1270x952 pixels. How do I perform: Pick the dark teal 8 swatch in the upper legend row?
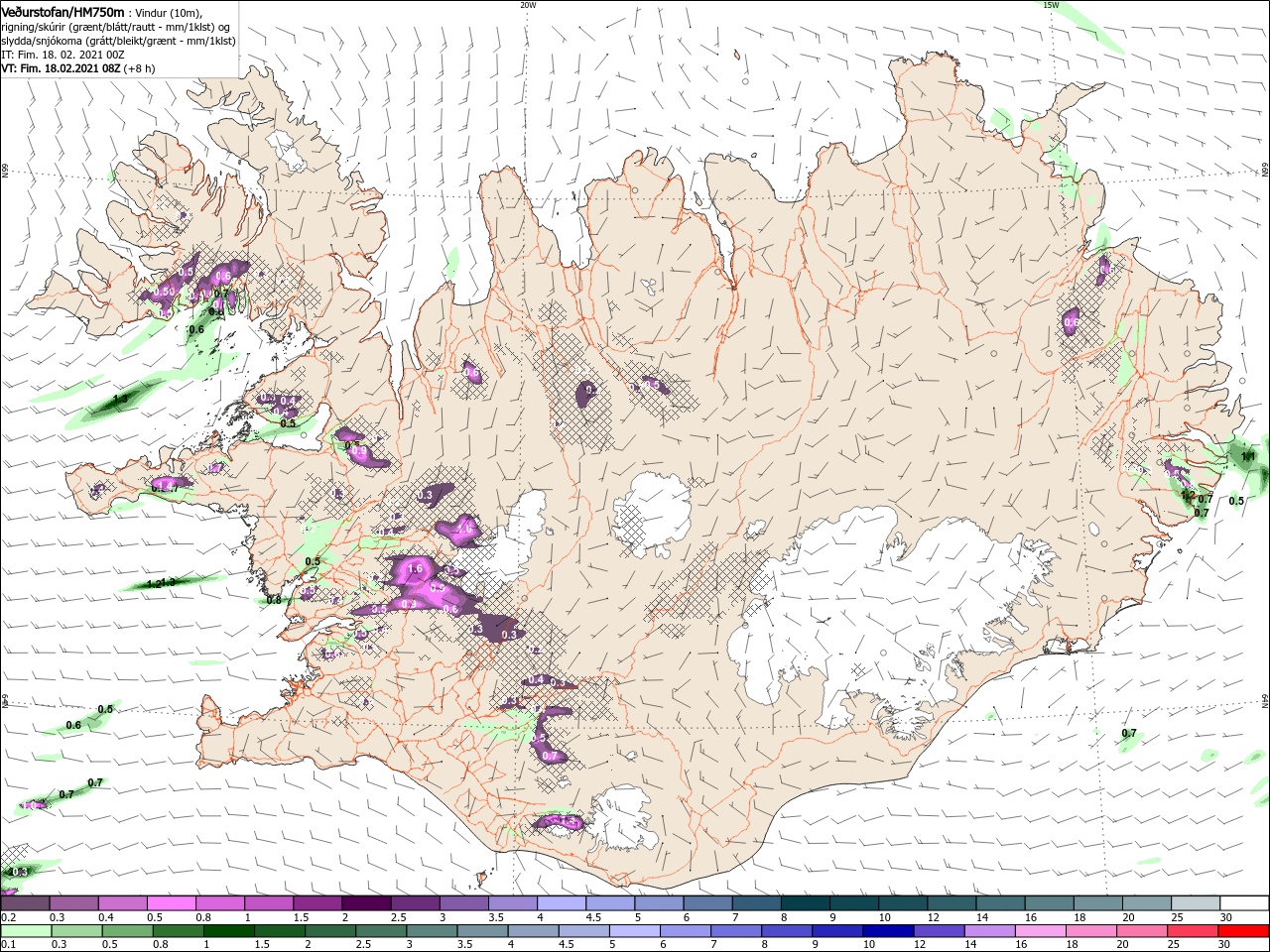click(x=805, y=903)
